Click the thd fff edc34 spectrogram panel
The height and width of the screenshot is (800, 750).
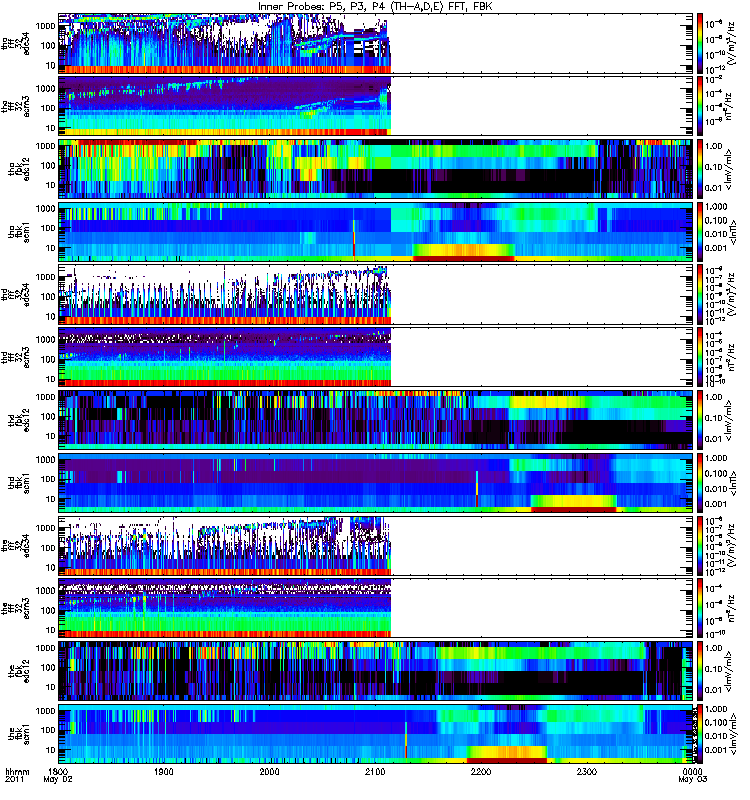pos(376,294)
